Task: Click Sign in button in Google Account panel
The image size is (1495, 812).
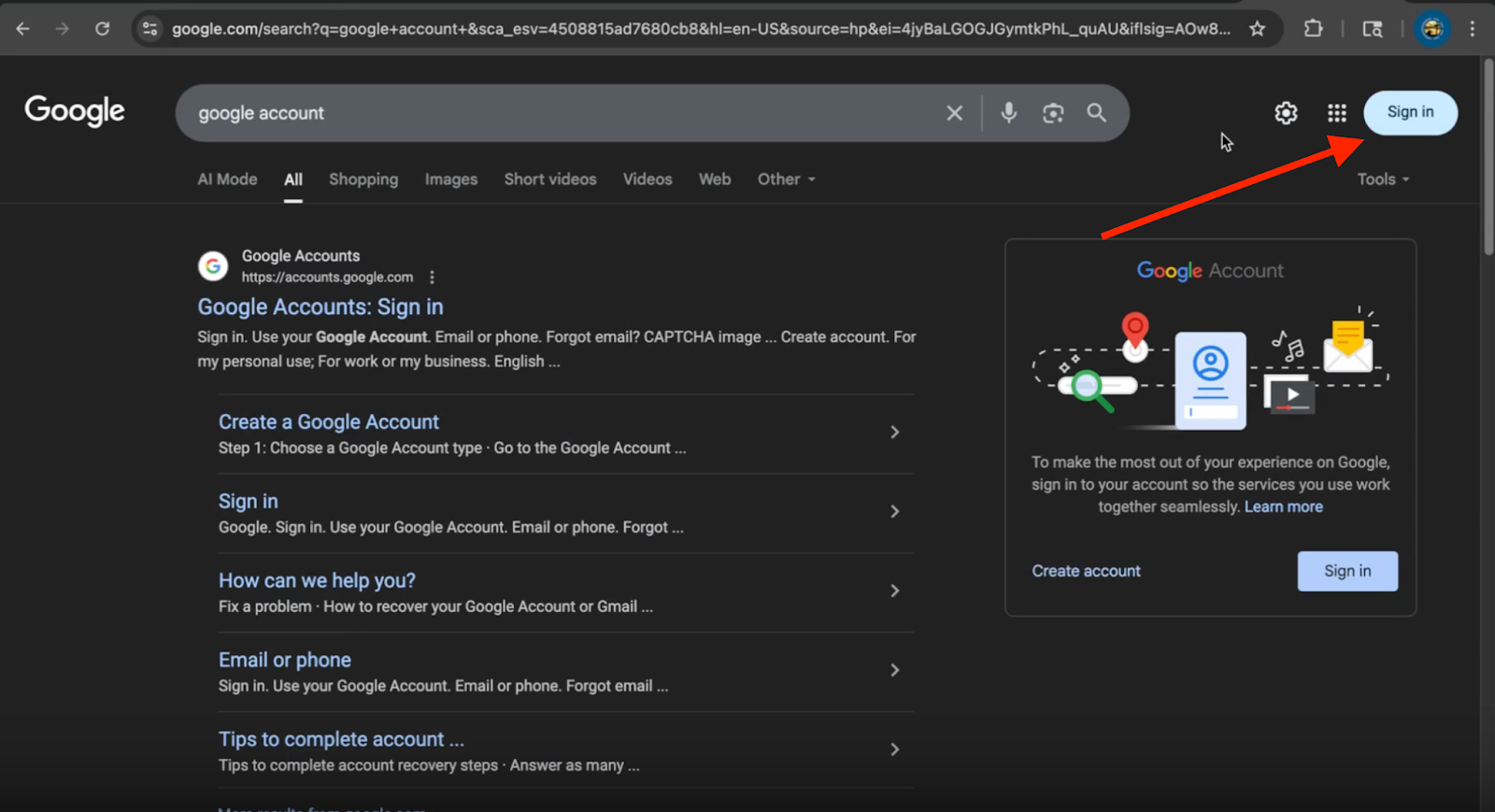Action: [1347, 571]
